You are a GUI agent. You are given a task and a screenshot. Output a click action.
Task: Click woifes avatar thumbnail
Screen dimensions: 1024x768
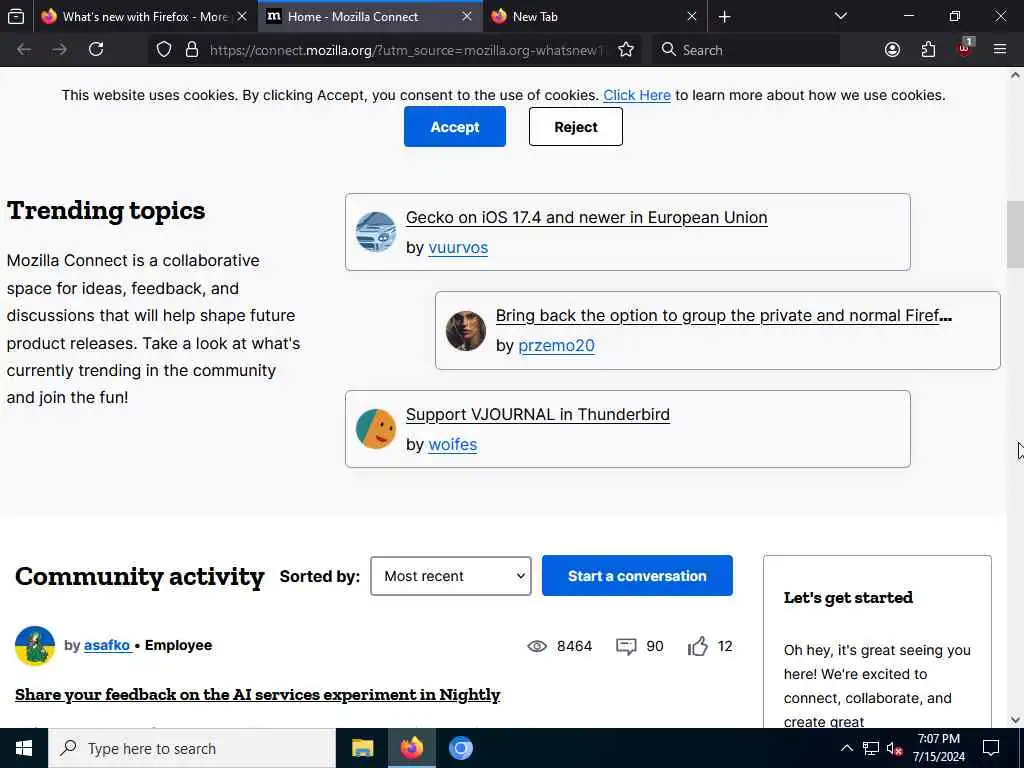pos(376,429)
